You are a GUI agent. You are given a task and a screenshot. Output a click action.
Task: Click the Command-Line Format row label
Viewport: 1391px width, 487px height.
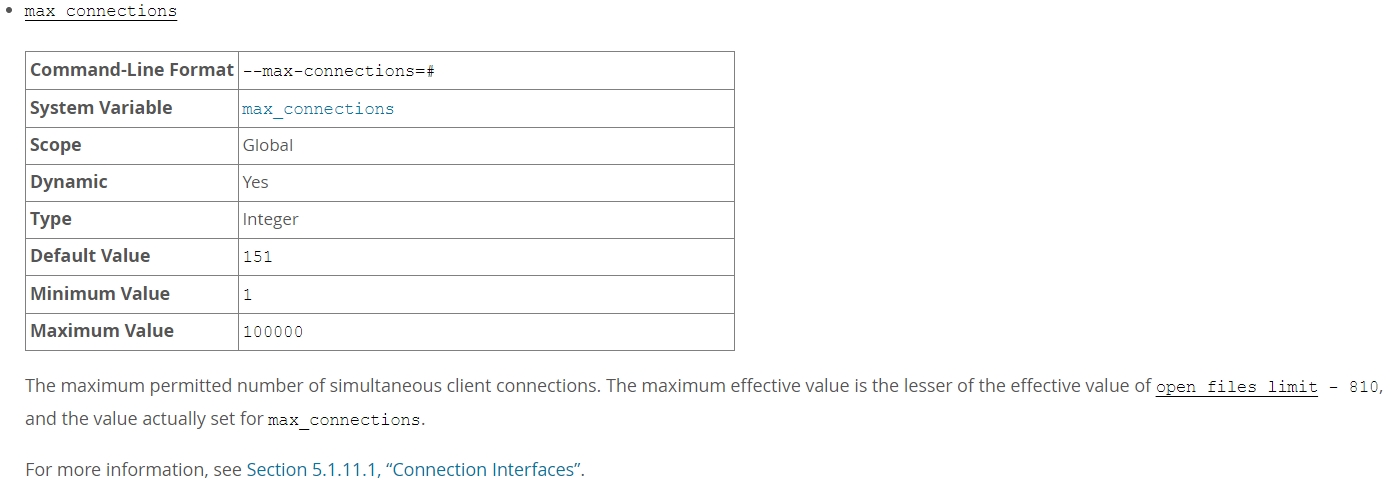[131, 71]
